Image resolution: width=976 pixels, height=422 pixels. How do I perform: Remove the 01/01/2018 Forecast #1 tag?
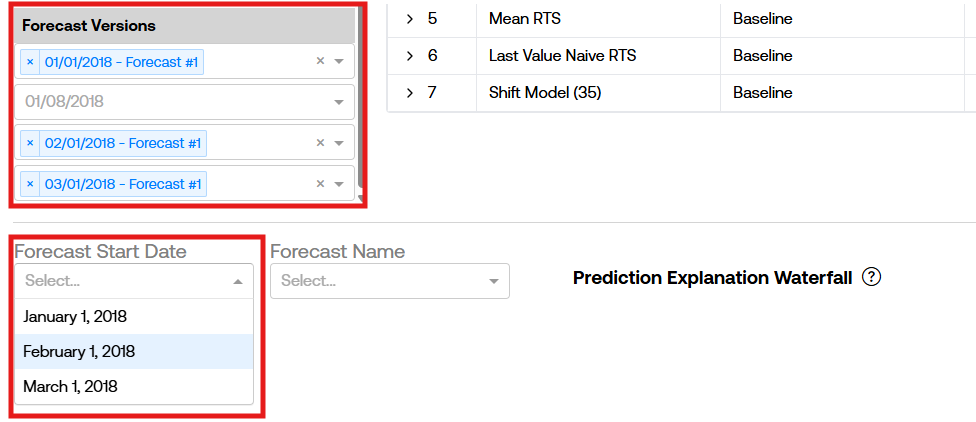(30, 62)
